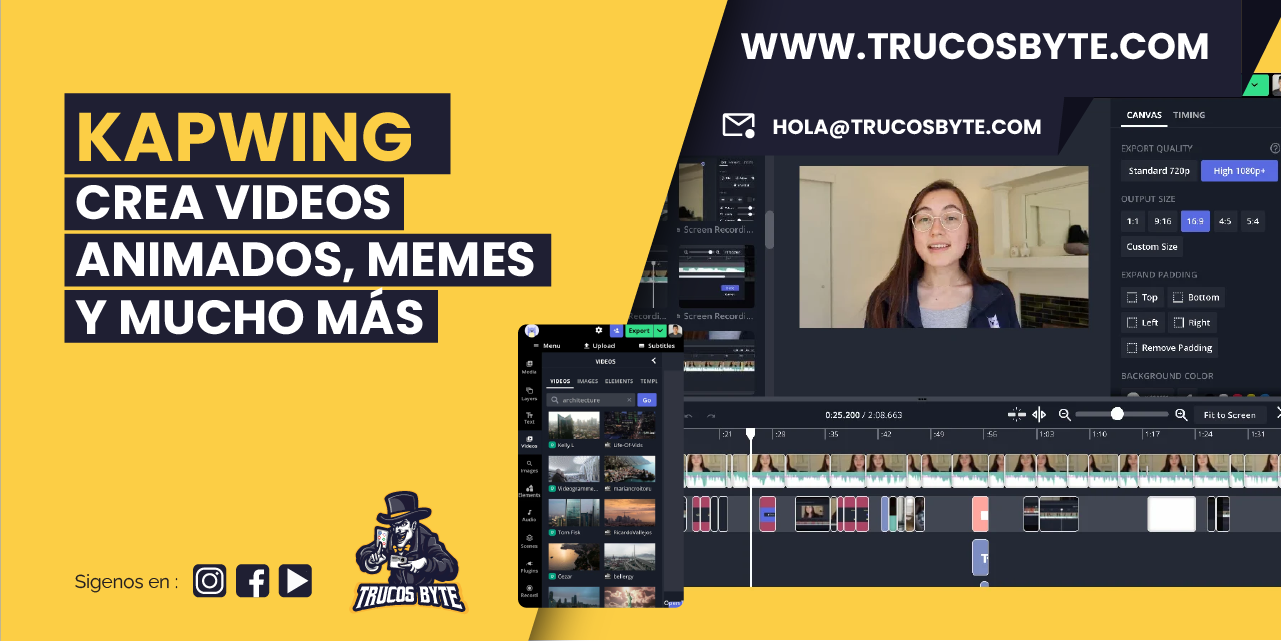Select the Kelly L video thumbnail
The height and width of the screenshot is (641, 1281).
point(574,425)
